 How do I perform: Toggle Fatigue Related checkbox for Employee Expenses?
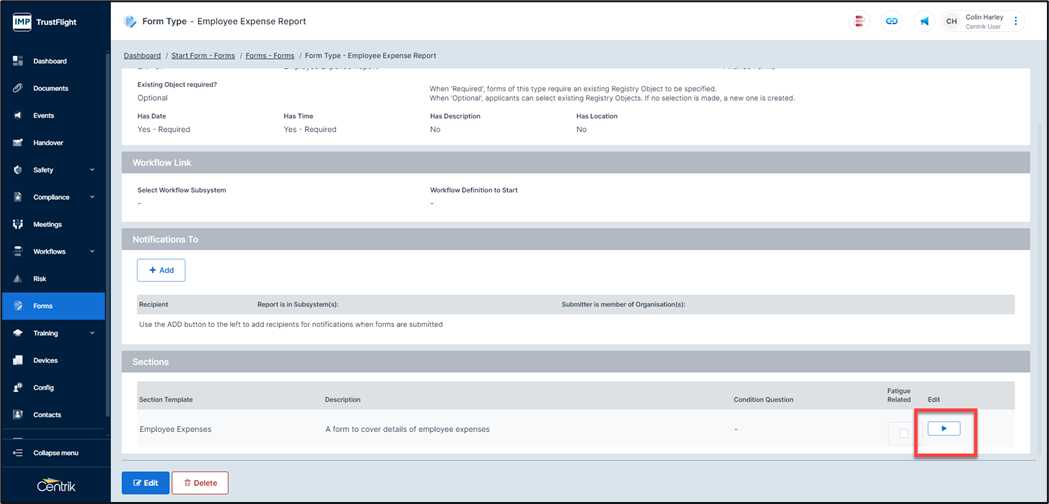tap(904, 434)
